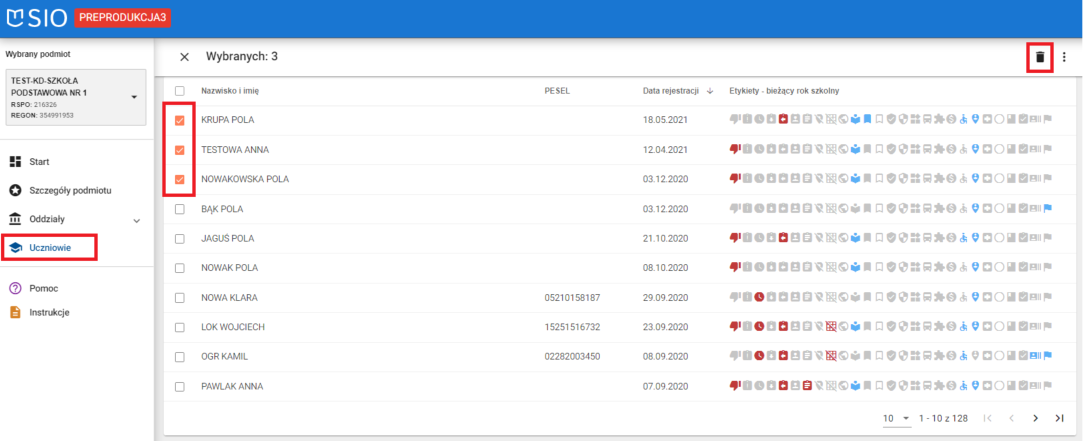Screen dimensions: 1083x441
Task: Click sort arrow beside Data rejestracji
Action: point(710,91)
